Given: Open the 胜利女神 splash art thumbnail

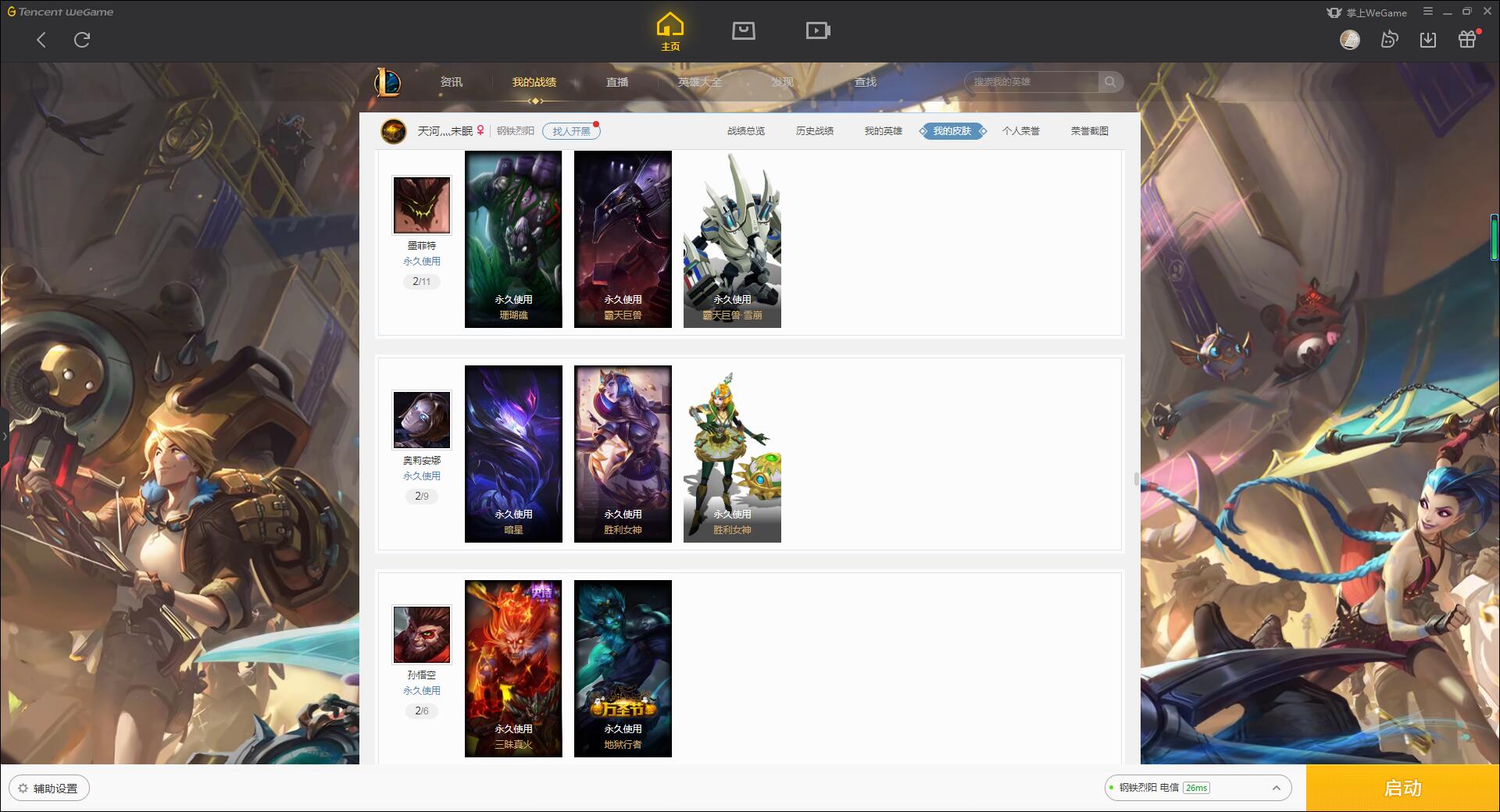Looking at the screenshot, I should point(623,454).
